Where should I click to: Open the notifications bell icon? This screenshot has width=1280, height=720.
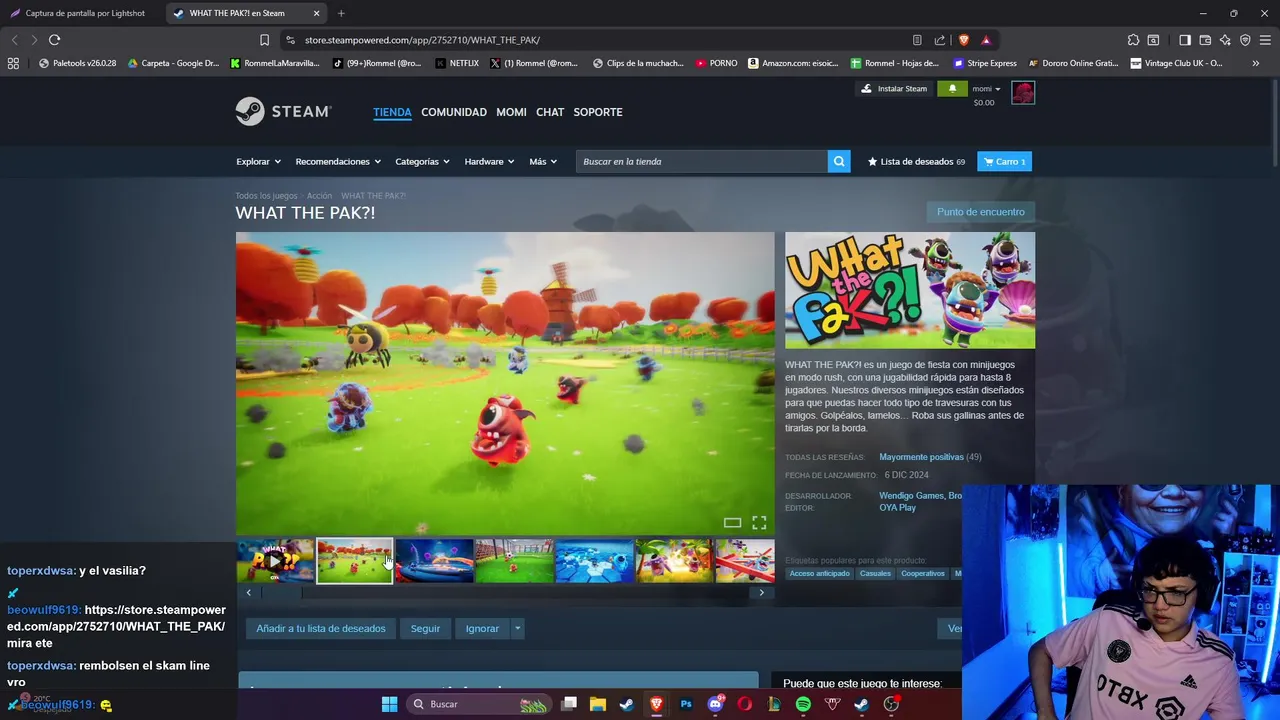[952, 88]
